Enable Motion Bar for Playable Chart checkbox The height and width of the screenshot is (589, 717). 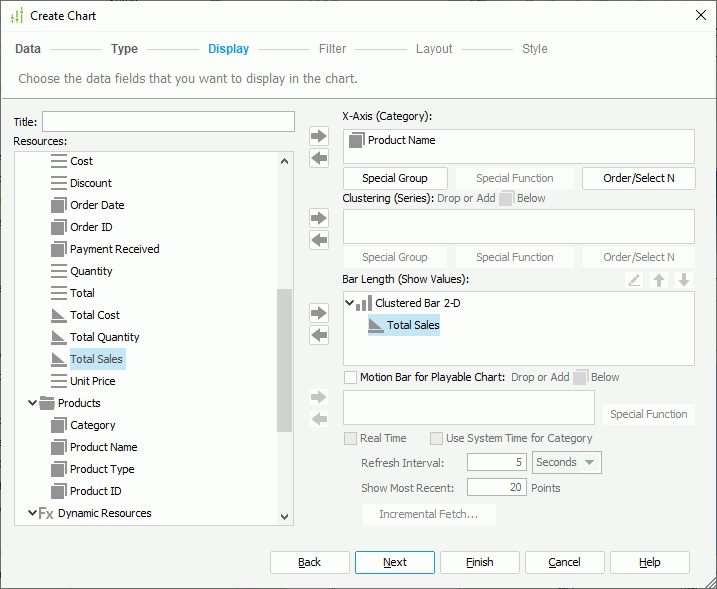[351, 377]
